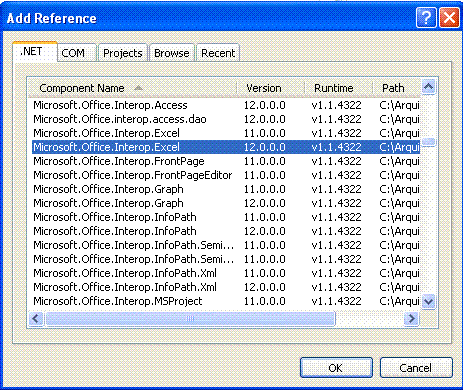Click the horizontal scrollbar thumb
The height and width of the screenshot is (390, 463).
point(190,318)
